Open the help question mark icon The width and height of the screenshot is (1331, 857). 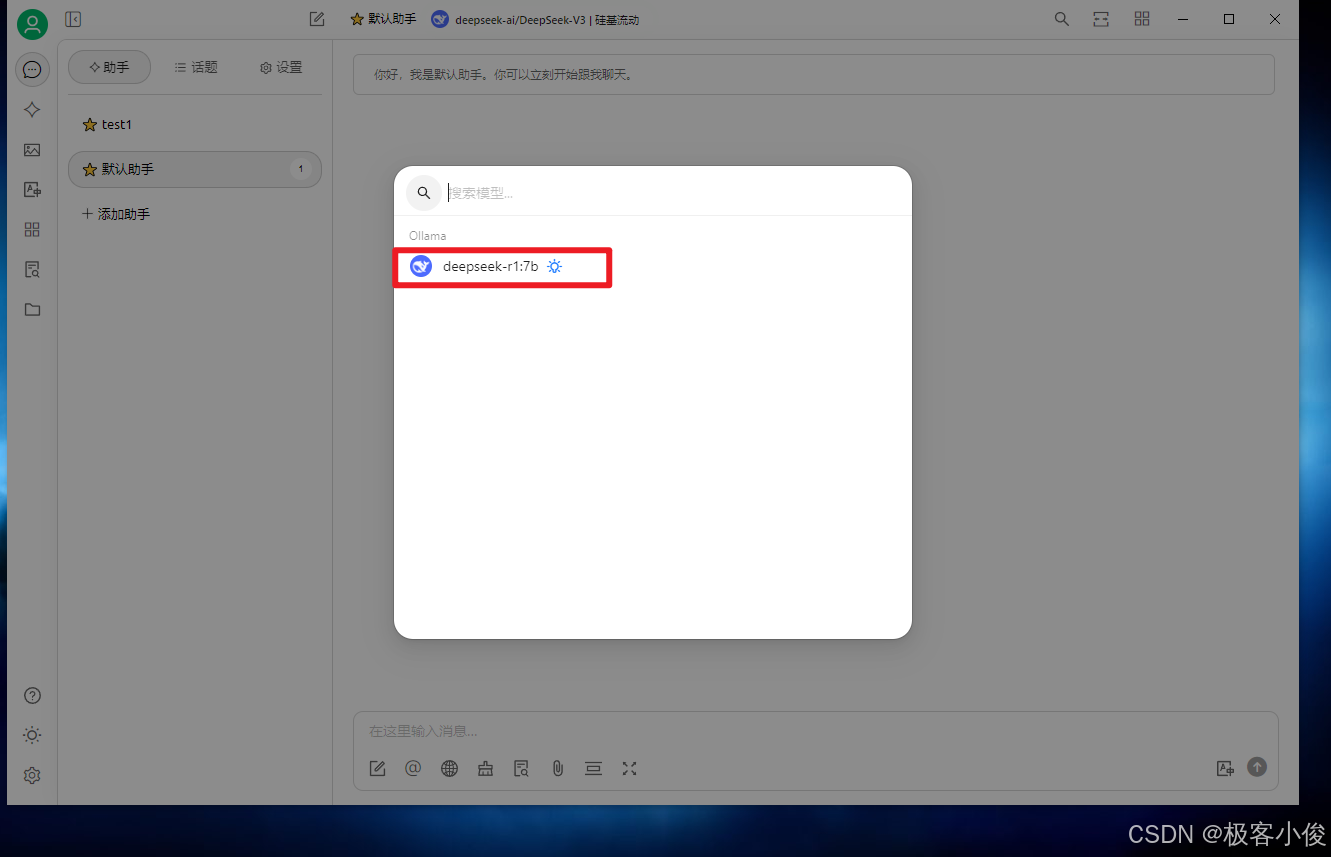[x=32, y=696]
